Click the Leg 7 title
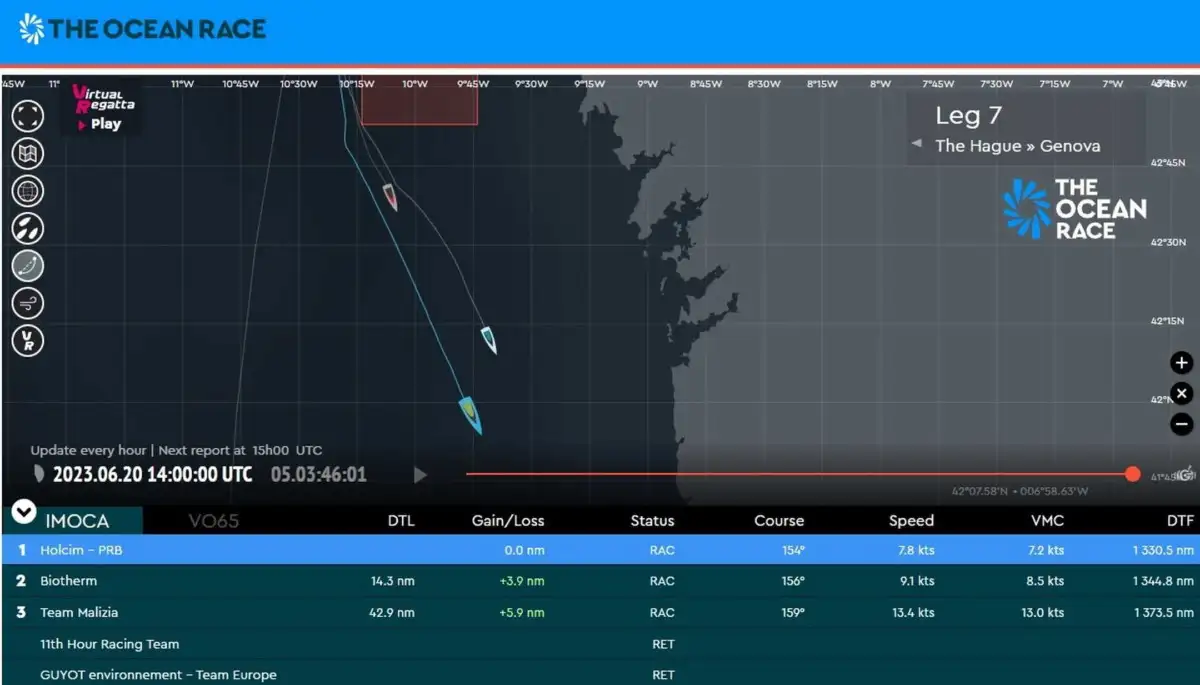 (968, 116)
